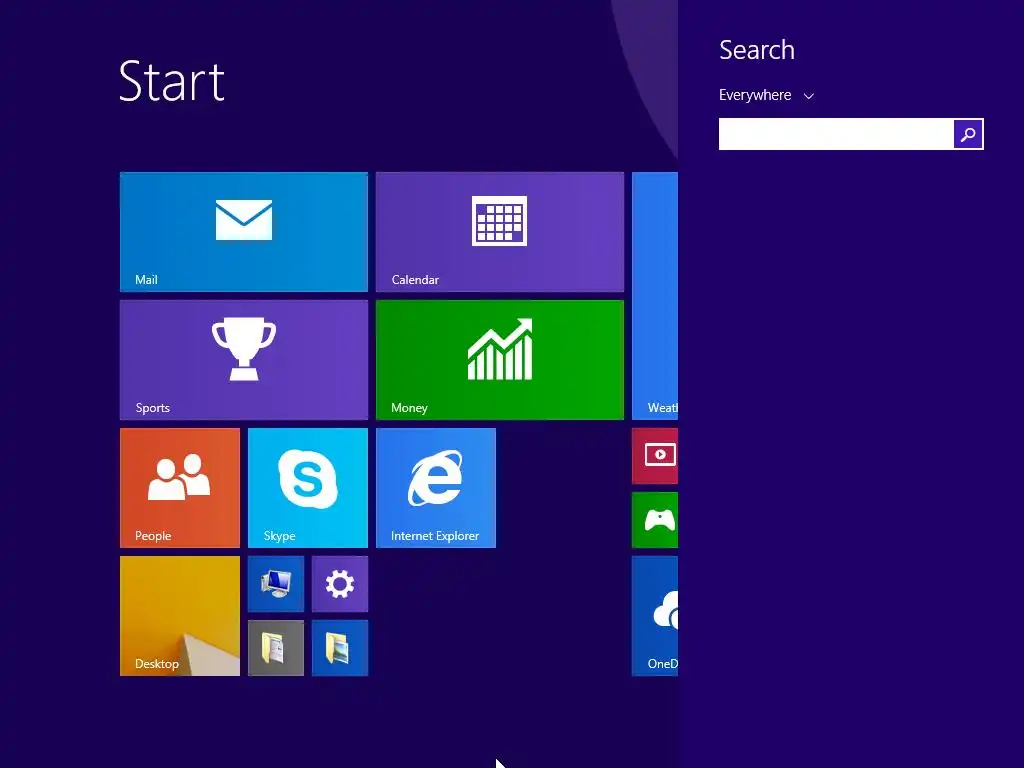Viewport: 1024px width, 768px height.
Task: Open the People tile
Action: point(180,488)
